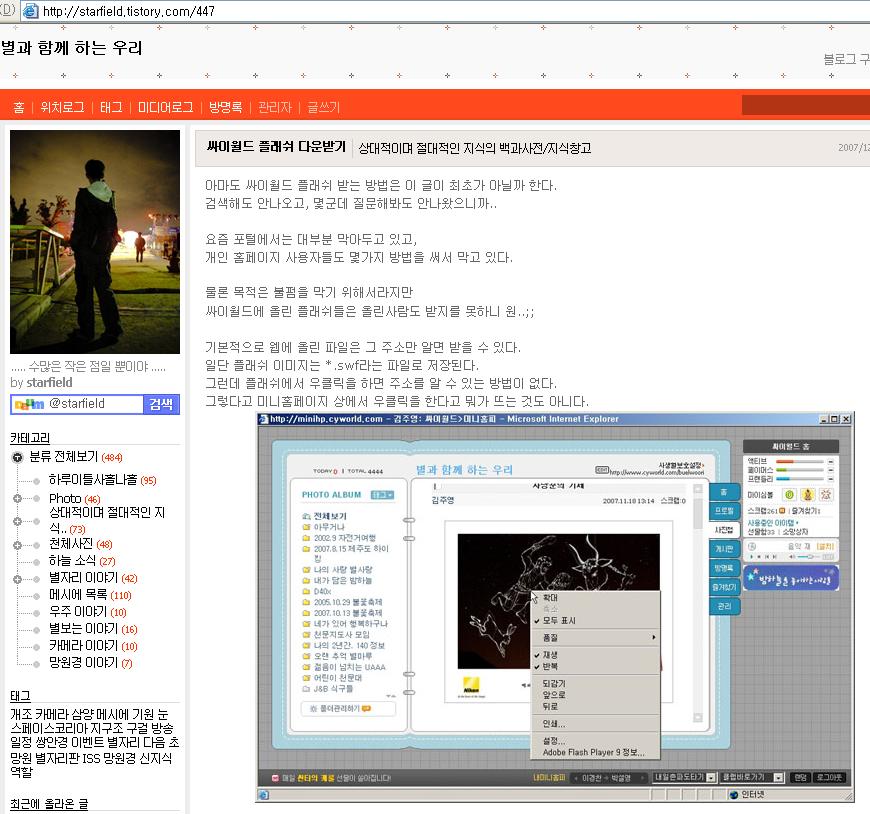Click the clock icon in the music player
Viewport: 870px width, 814px height.
[x=752, y=546]
